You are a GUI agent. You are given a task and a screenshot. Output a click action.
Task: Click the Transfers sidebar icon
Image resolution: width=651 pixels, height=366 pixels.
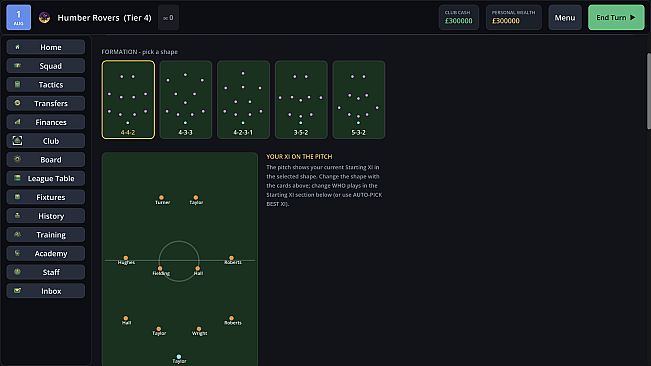point(17,103)
